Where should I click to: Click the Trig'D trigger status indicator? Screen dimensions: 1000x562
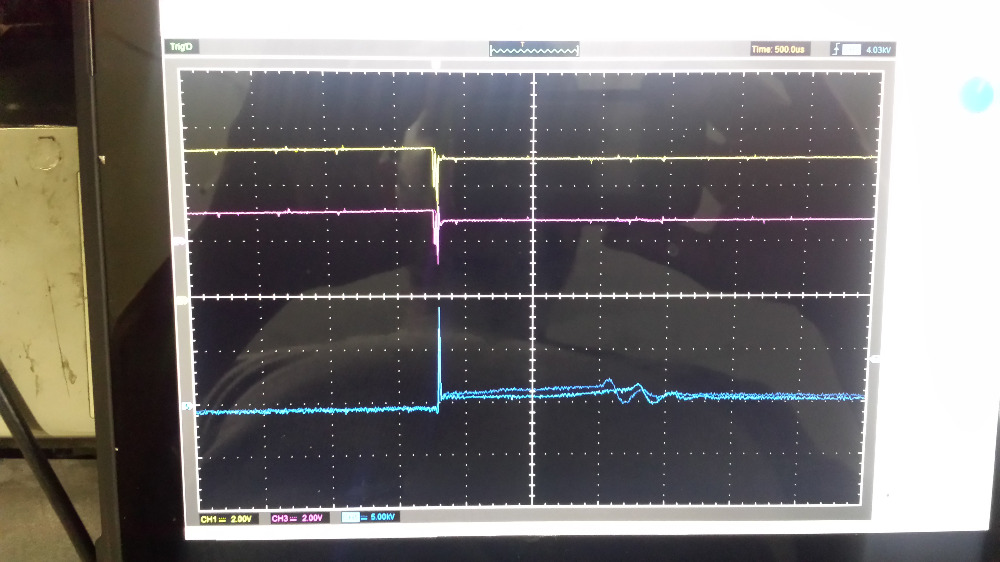pyautogui.click(x=182, y=47)
